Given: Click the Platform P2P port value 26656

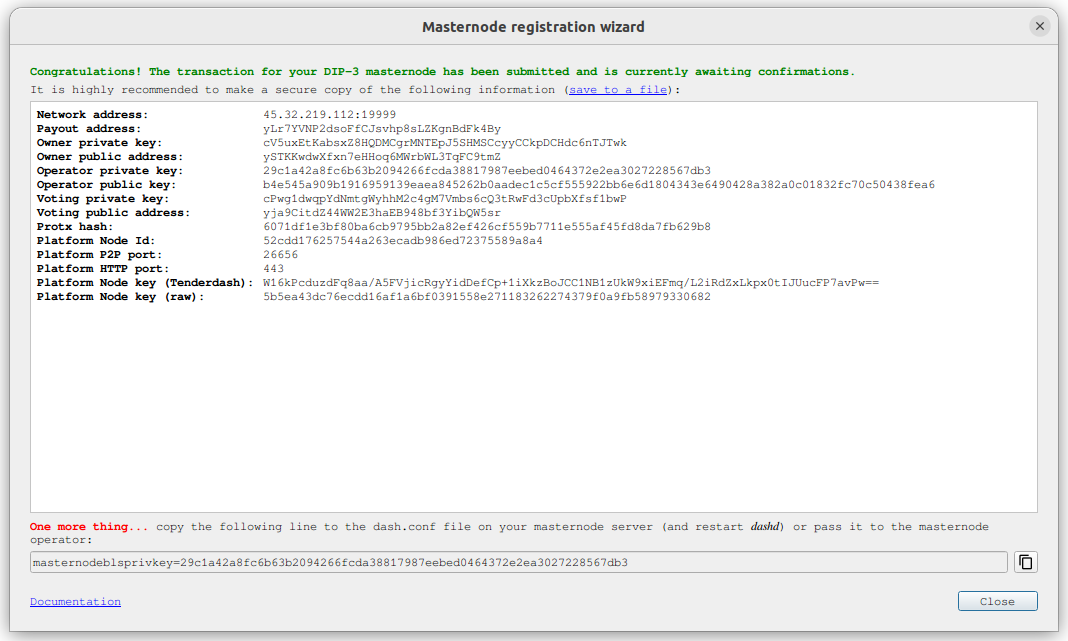Looking at the screenshot, I should click(x=280, y=255).
